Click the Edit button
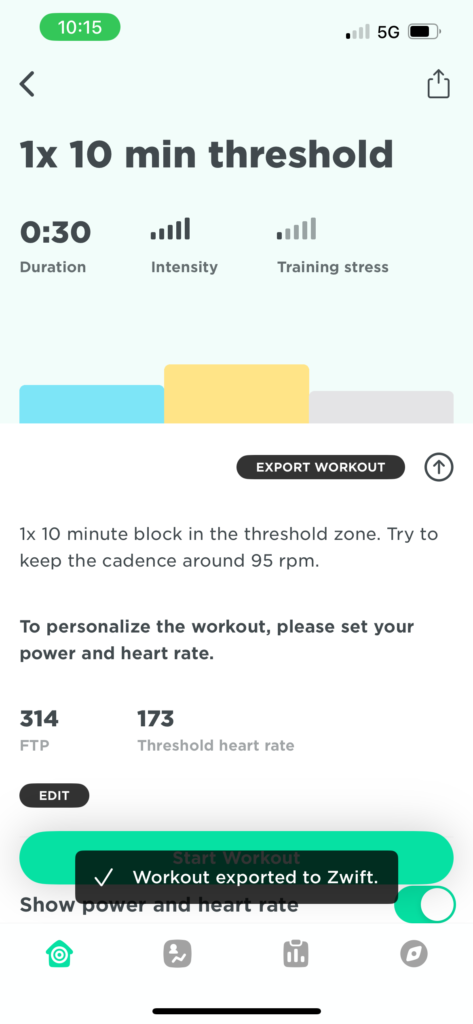This screenshot has height=1024, width=473. click(x=54, y=795)
